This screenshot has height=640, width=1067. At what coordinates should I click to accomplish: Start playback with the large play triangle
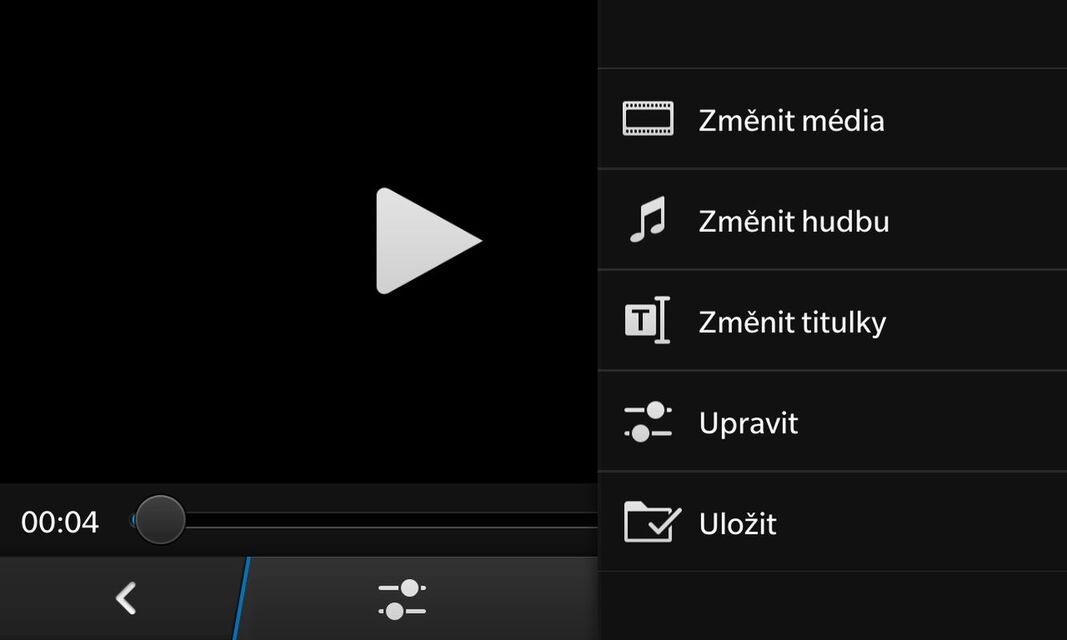pos(428,241)
